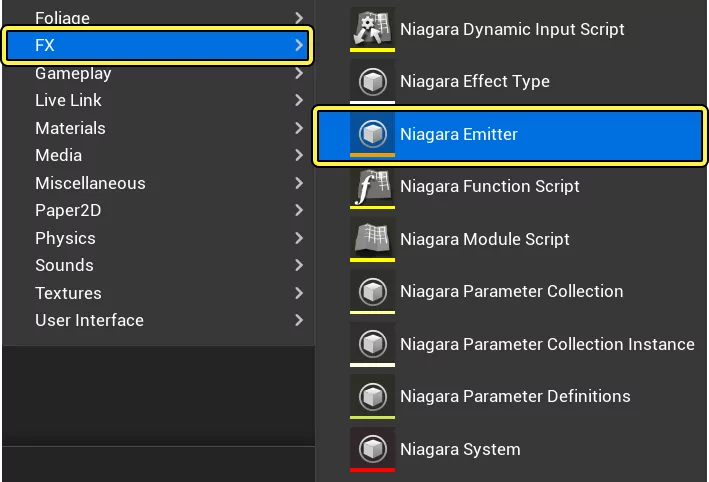Click the Niagara Emitter cube icon
This screenshot has height=482, width=709.
[x=372, y=134]
